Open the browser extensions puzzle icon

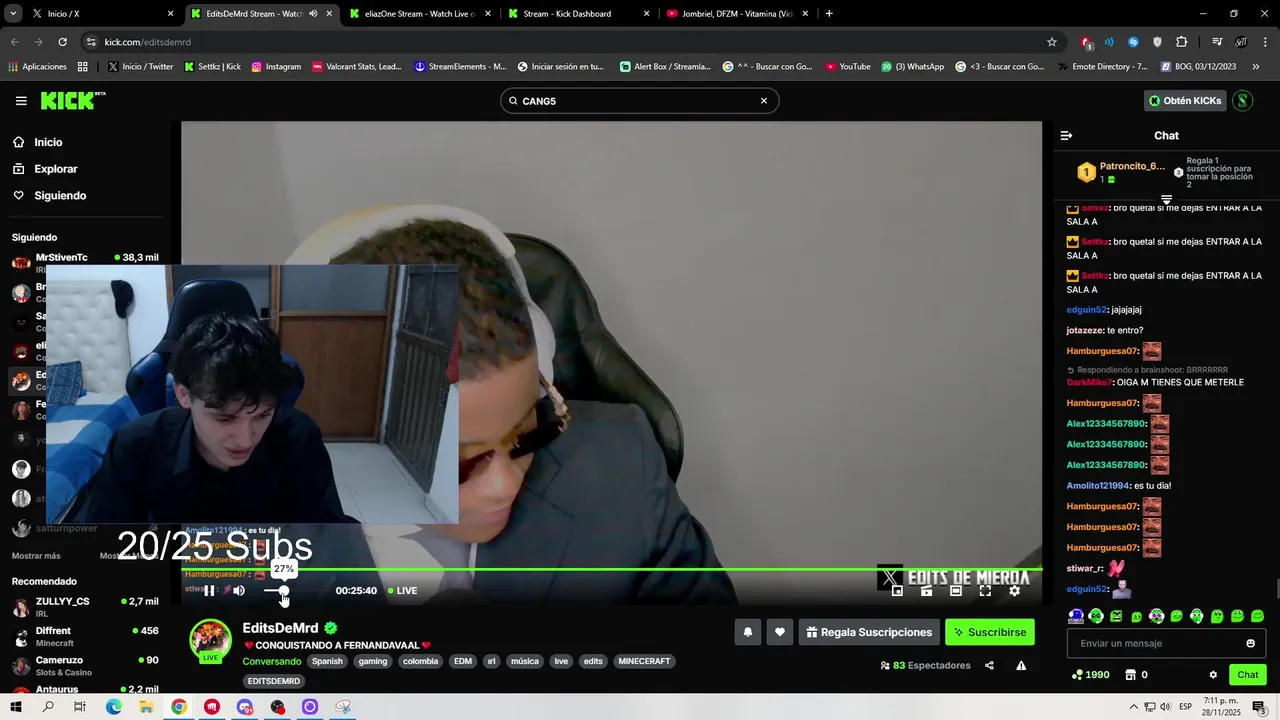1182,42
